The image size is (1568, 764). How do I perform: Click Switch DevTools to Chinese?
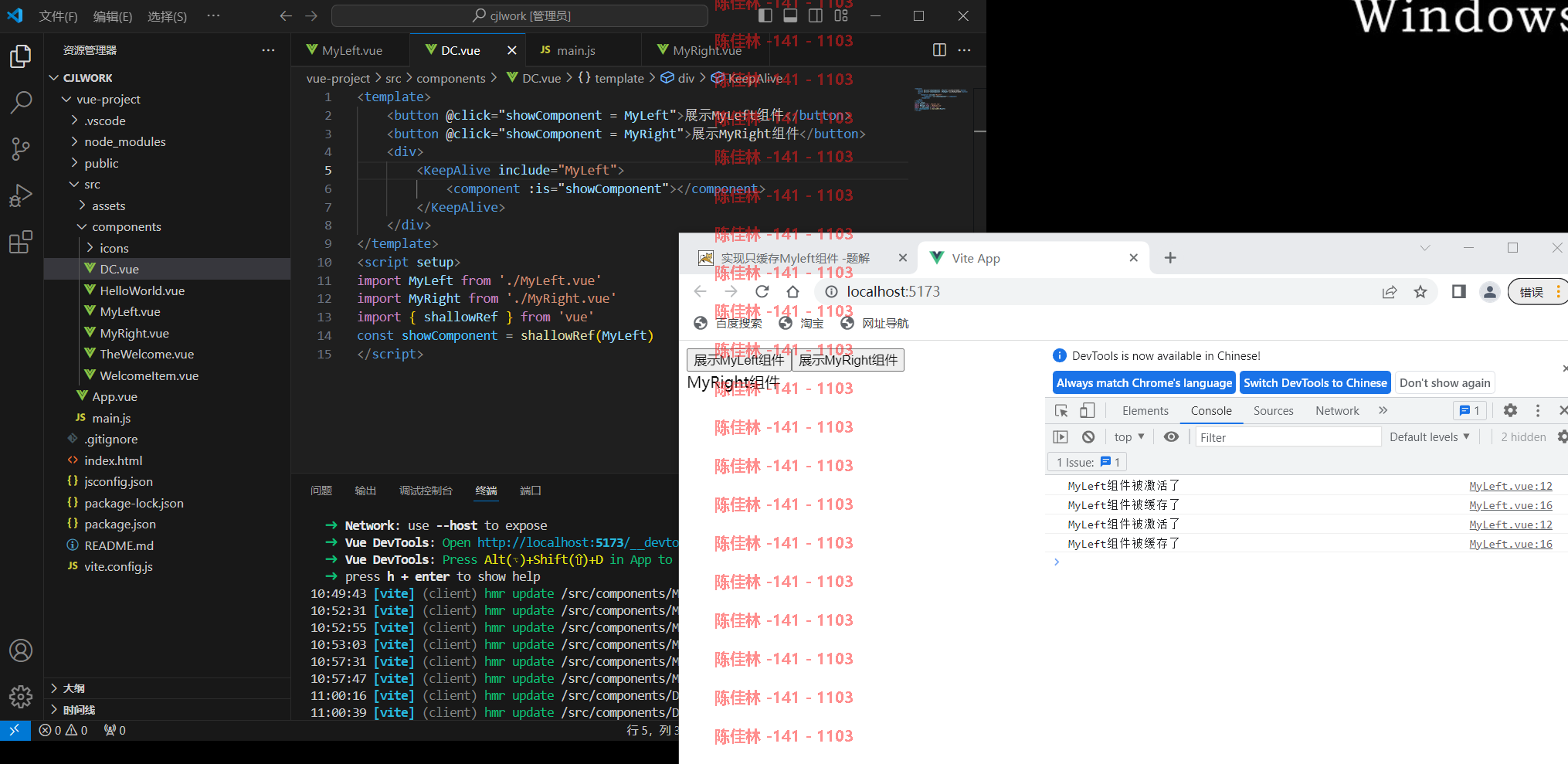pyautogui.click(x=1315, y=383)
